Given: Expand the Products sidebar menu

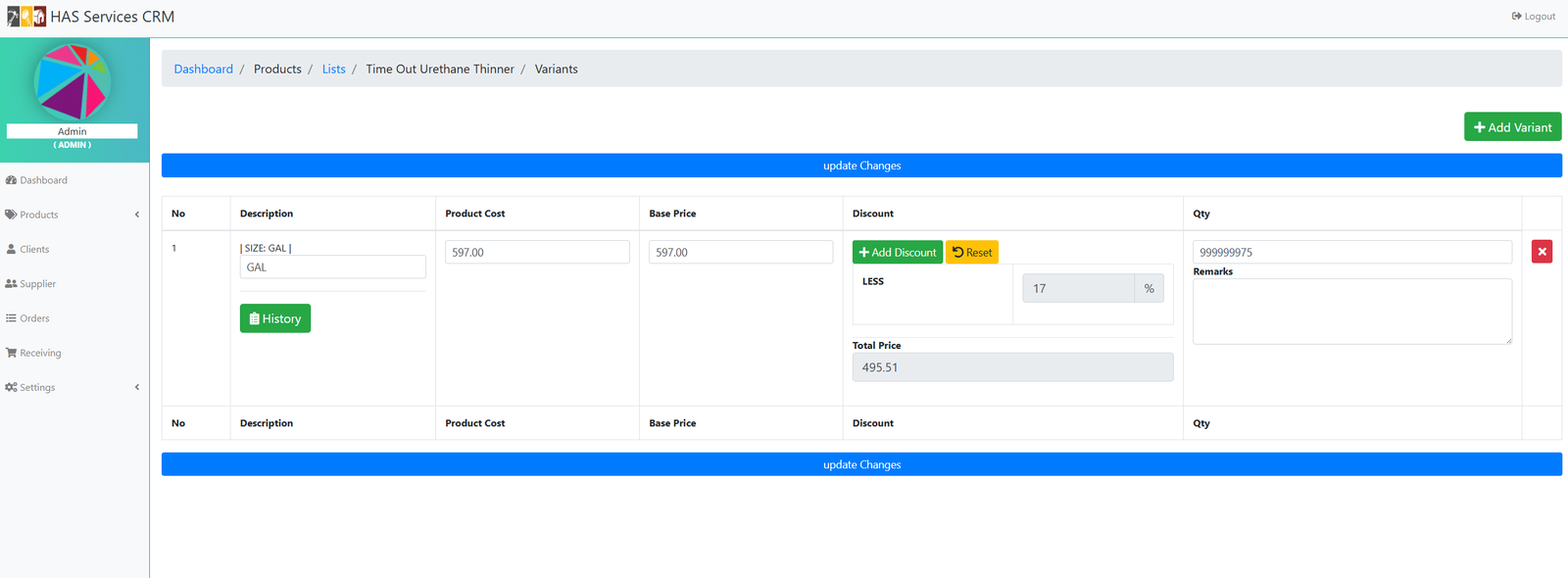Looking at the screenshot, I should click(39, 215).
